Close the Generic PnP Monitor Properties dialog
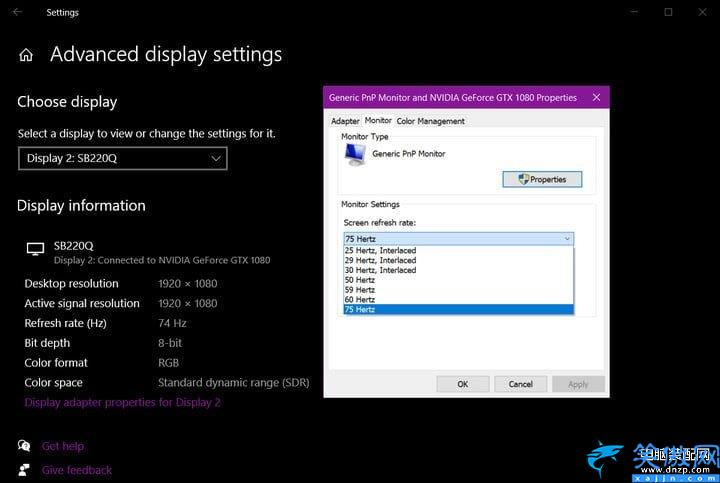 [596, 97]
